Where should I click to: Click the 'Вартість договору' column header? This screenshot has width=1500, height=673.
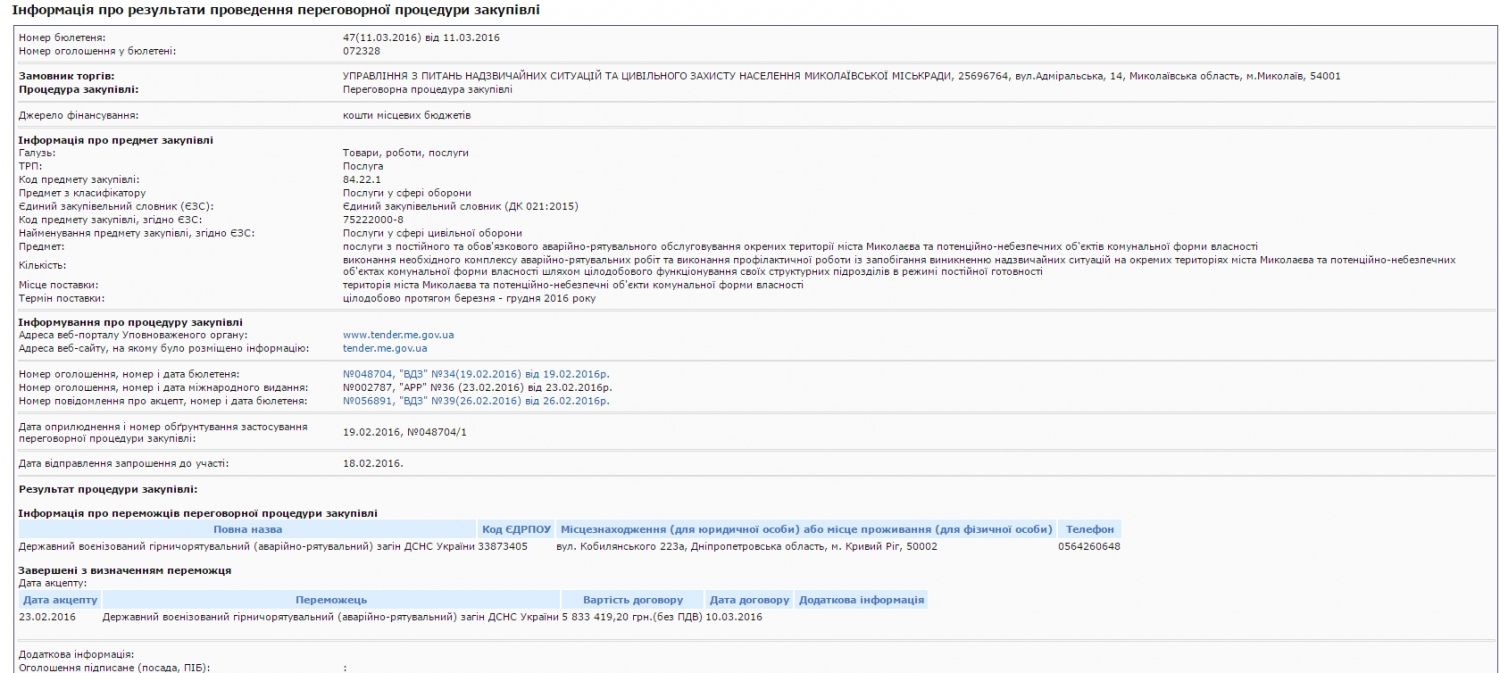click(632, 600)
